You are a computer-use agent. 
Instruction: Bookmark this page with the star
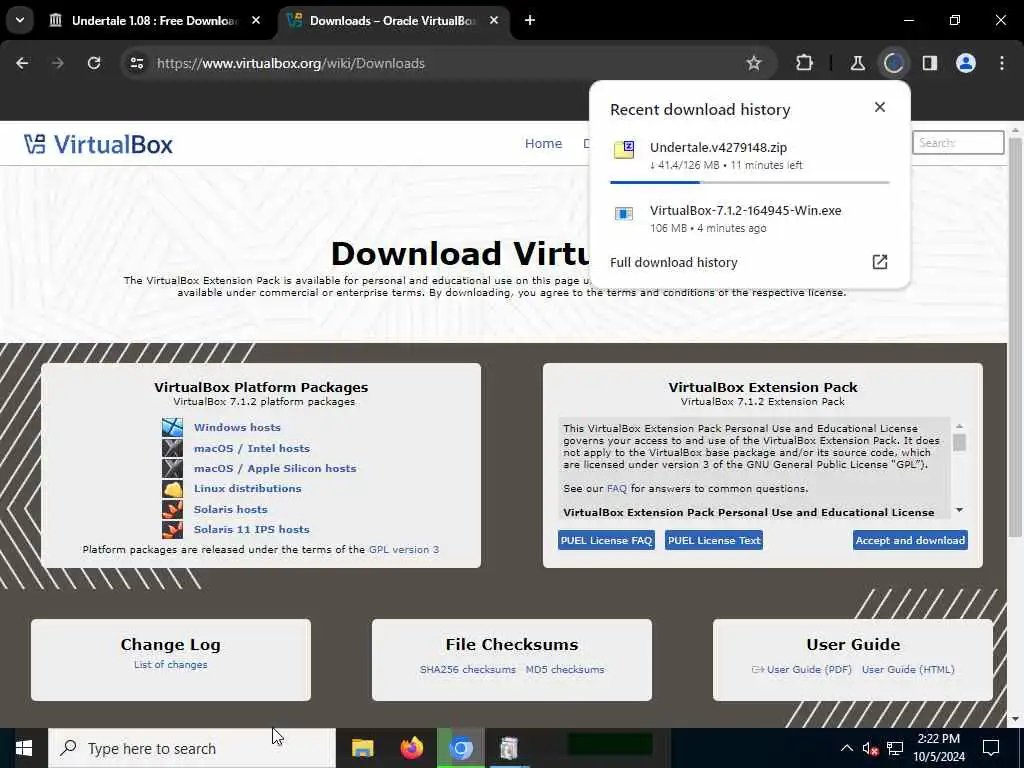coord(754,63)
